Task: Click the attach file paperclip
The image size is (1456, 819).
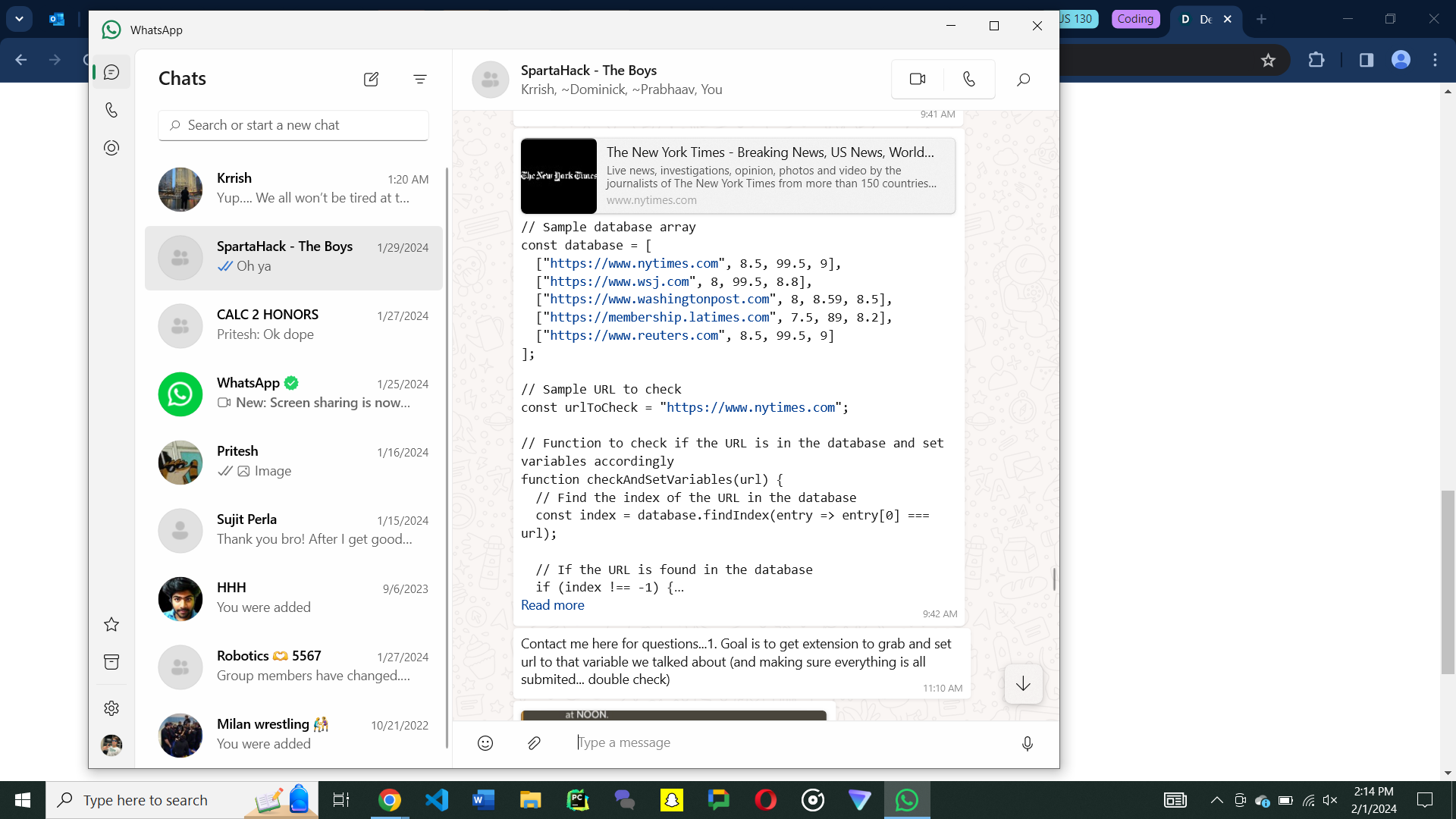Action: coord(534,743)
